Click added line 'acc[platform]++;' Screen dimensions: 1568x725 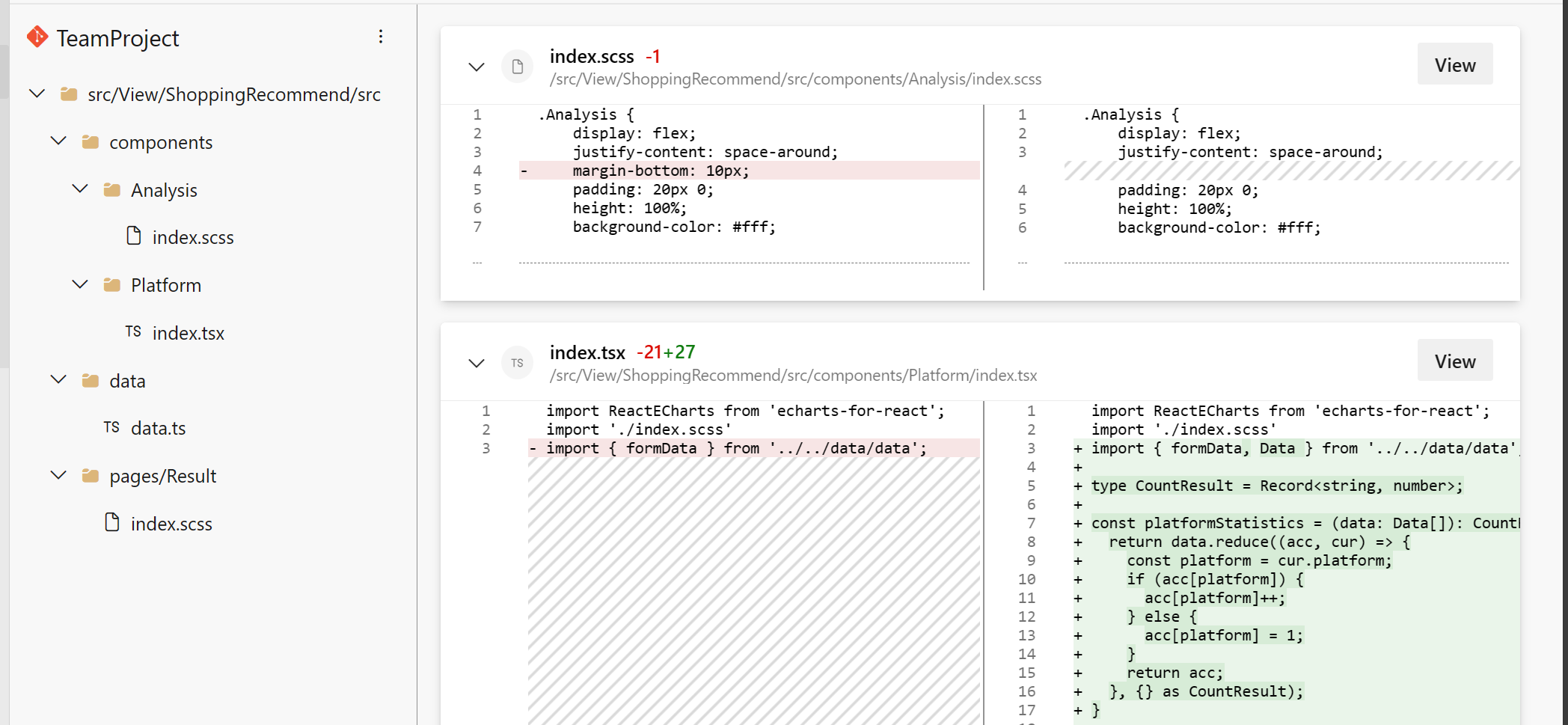pos(1215,598)
